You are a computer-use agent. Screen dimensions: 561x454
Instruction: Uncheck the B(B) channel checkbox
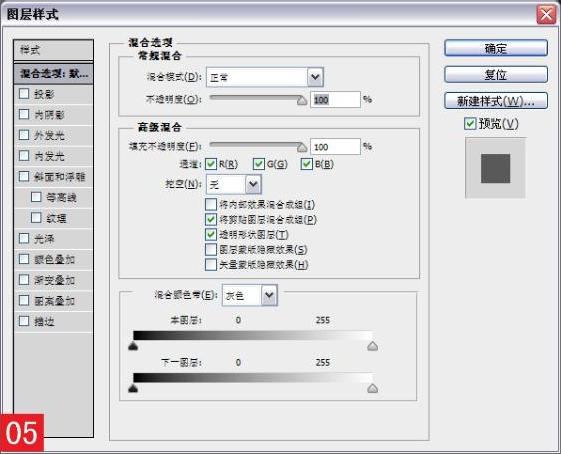point(307,164)
